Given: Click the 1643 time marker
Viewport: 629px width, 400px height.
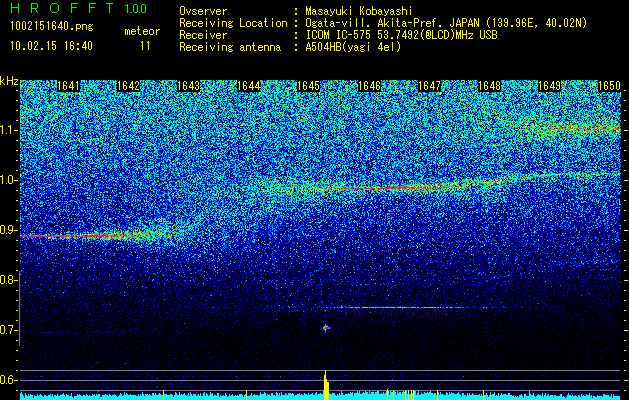Looking at the screenshot, I should point(189,86).
